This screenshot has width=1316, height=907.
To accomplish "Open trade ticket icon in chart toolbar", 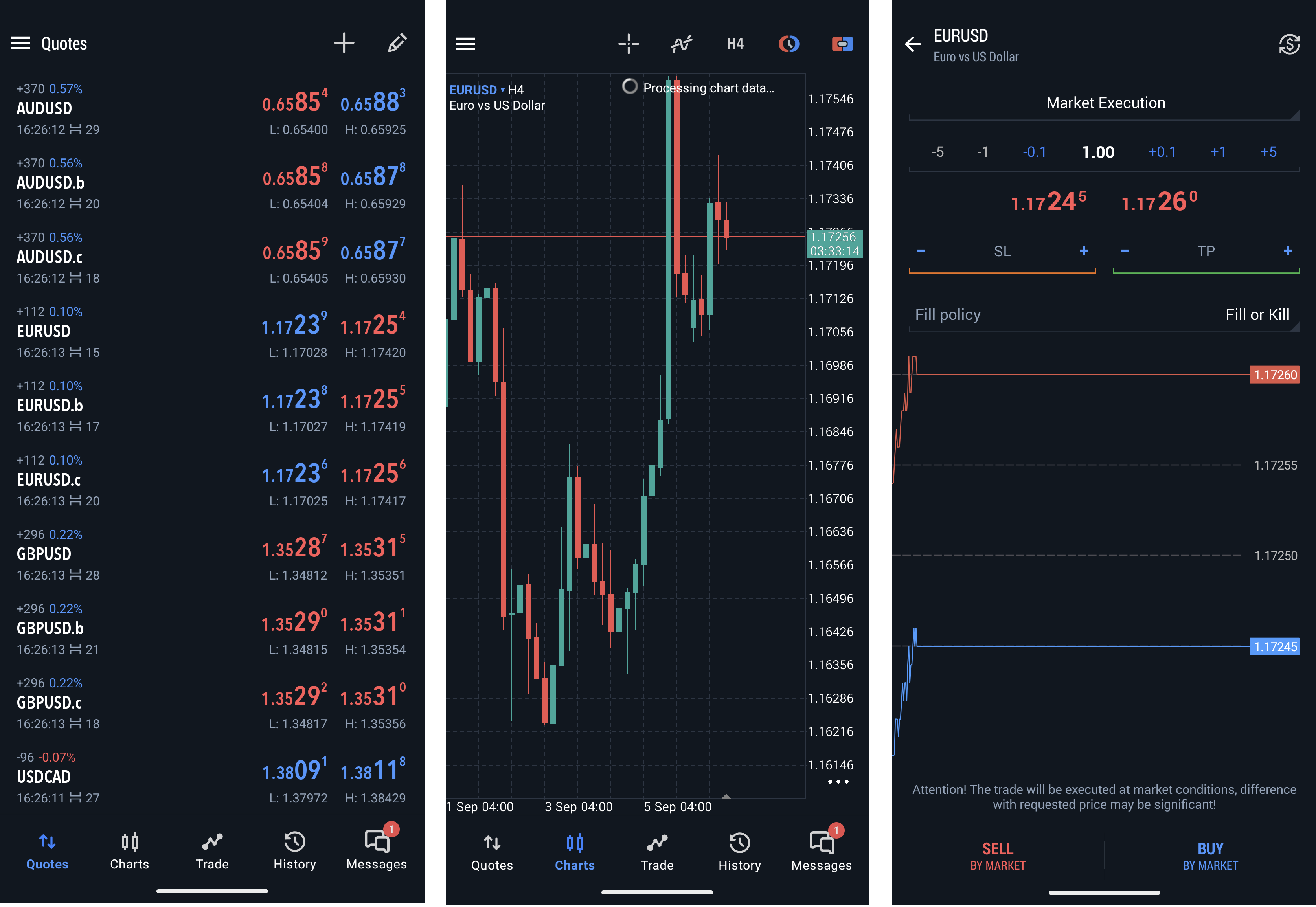I will (842, 44).
